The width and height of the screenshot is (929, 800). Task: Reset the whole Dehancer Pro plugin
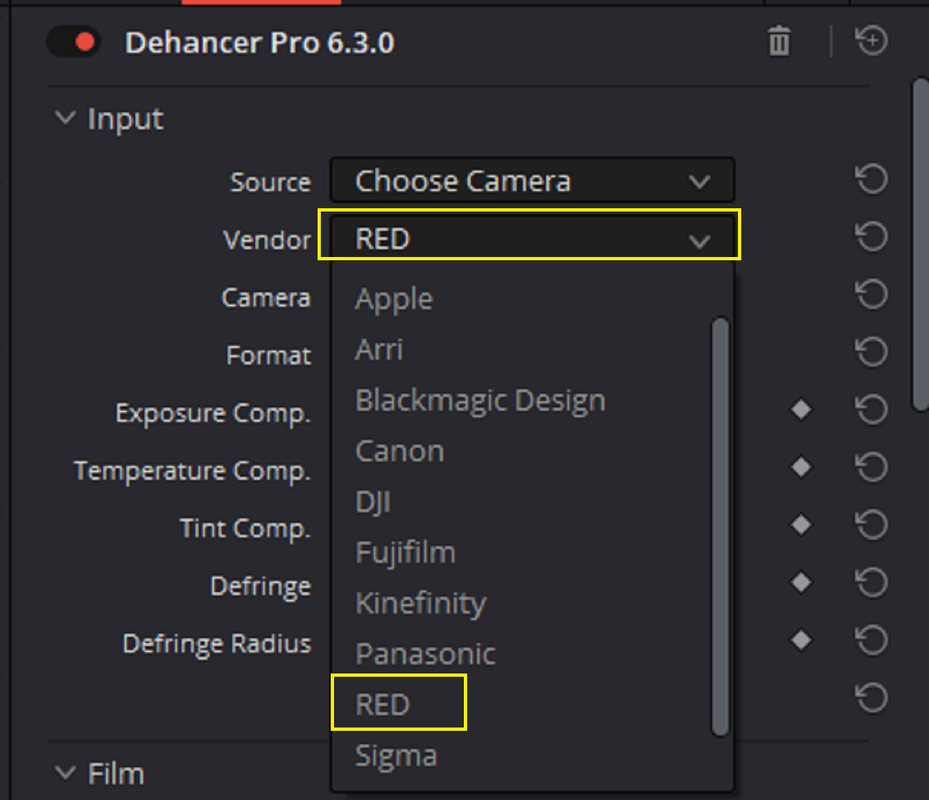(x=872, y=41)
